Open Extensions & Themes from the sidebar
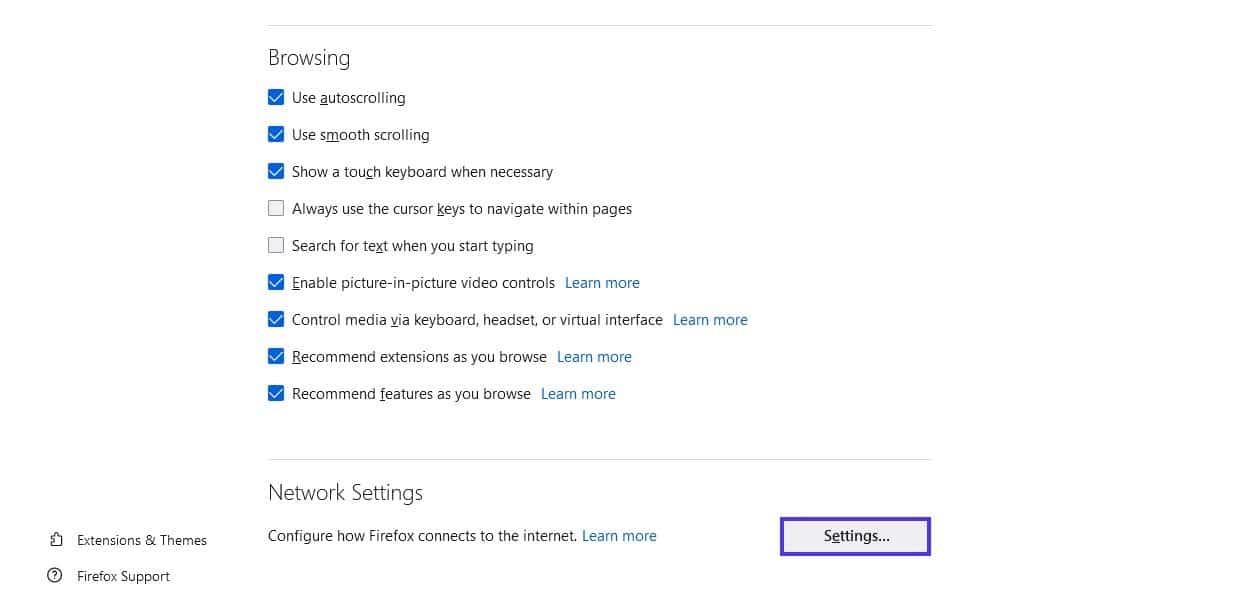Image resolution: width=1237 pixels, height=603 pixels. (x=142, y=540)
